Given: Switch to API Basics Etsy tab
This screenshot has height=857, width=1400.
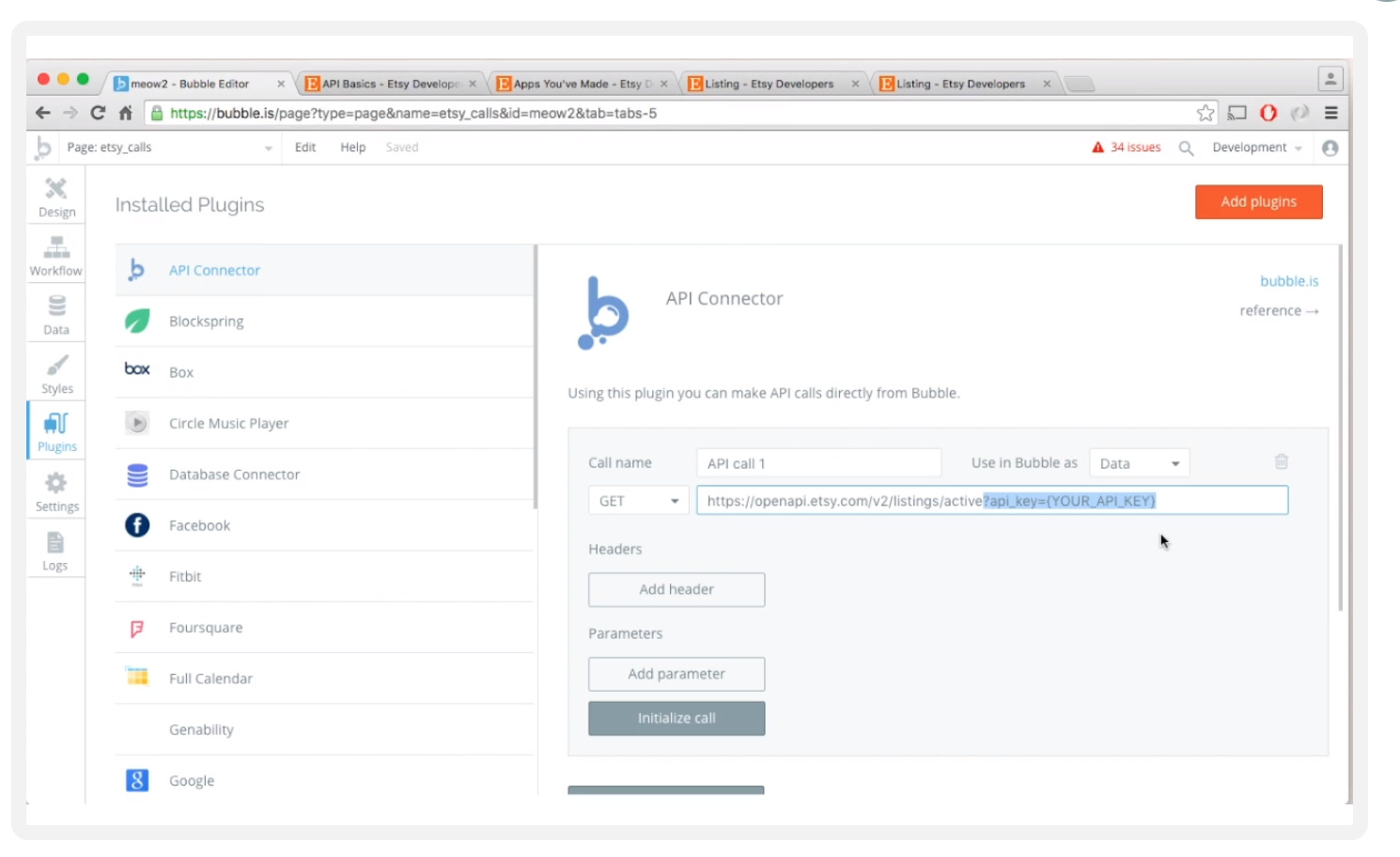Looking at the screenshot, I should 390,84.
